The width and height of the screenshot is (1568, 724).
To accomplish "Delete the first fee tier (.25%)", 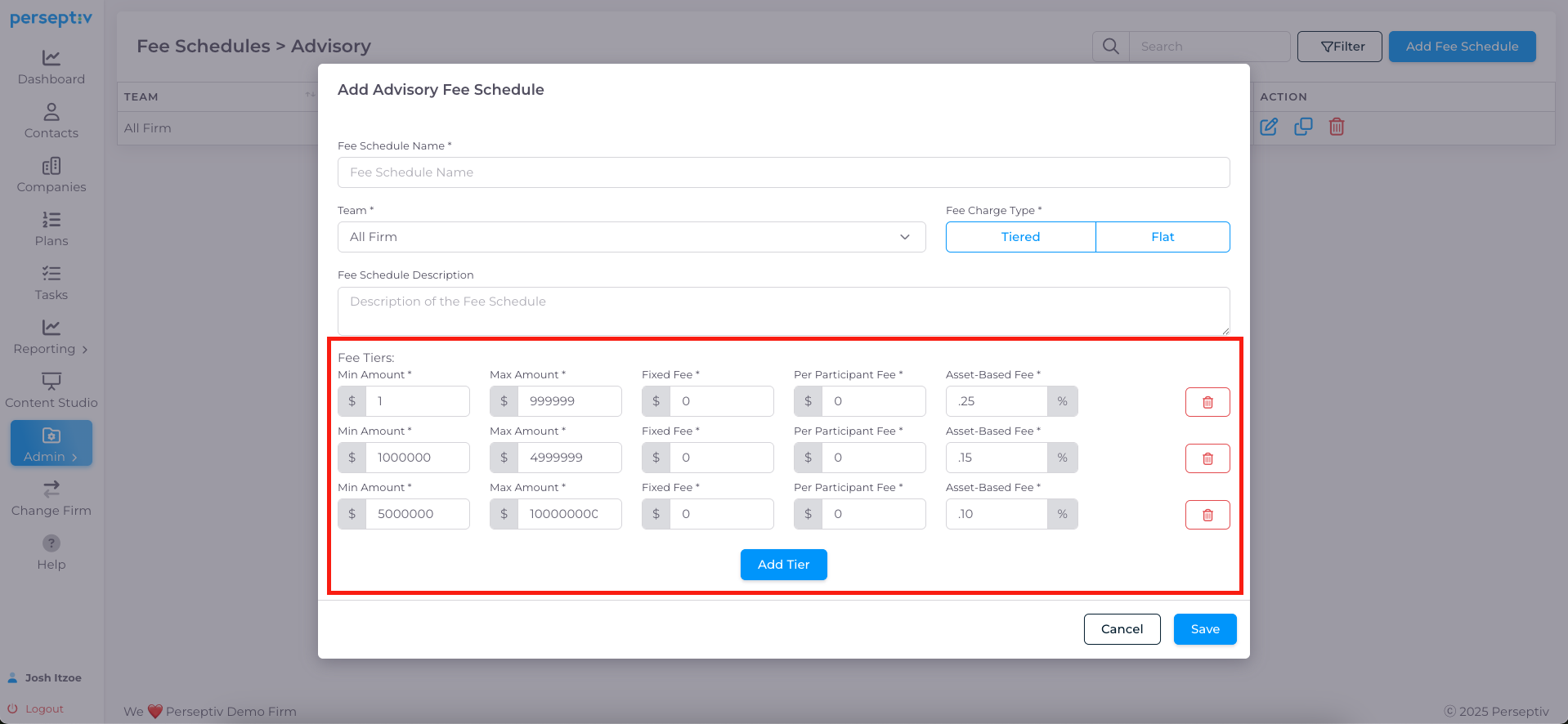I will click(1207, 402).
